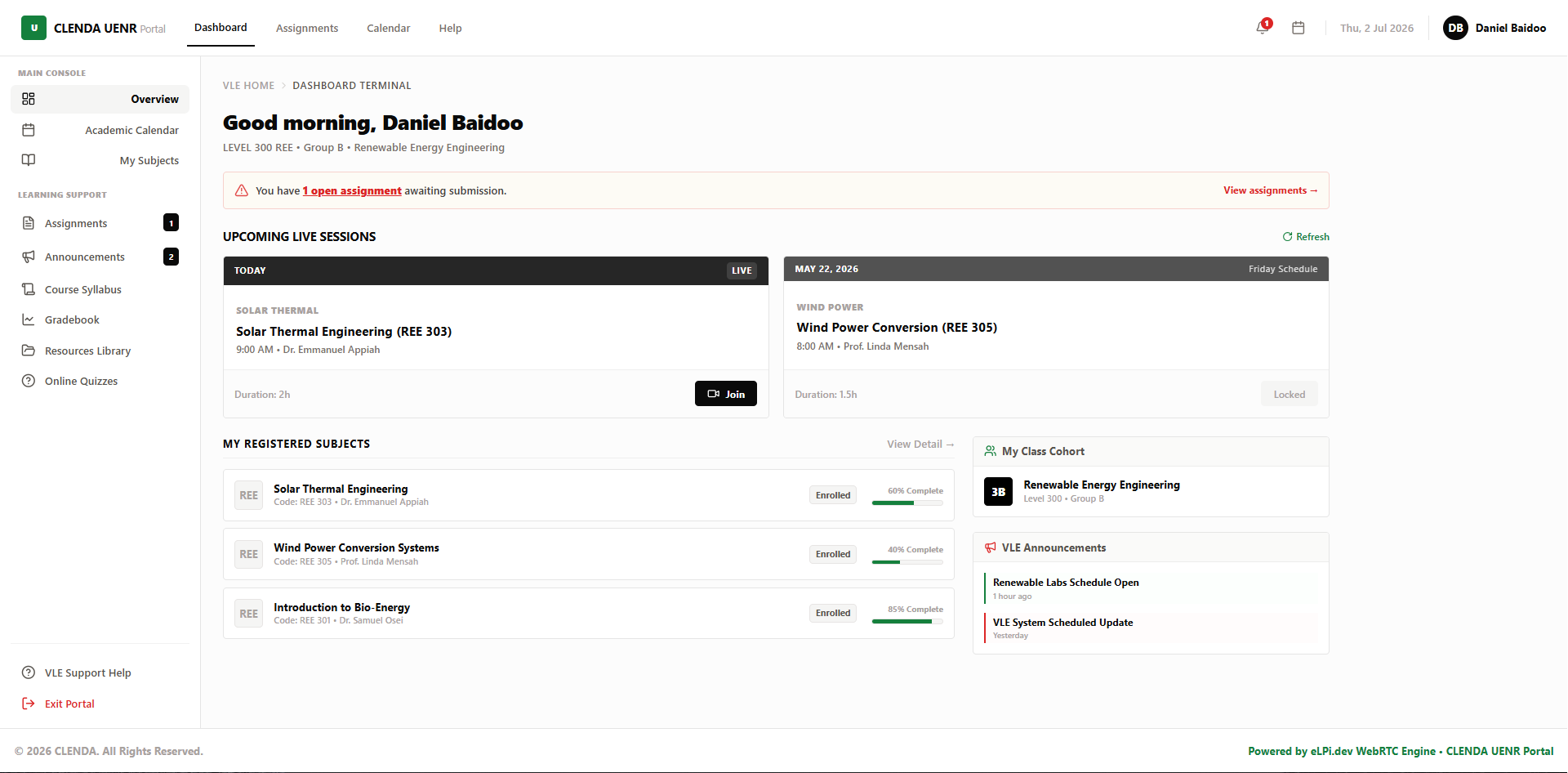1568x773 pixels.
Task: Click the VLE HOME breadcrumb
Action: pos(249,85)
